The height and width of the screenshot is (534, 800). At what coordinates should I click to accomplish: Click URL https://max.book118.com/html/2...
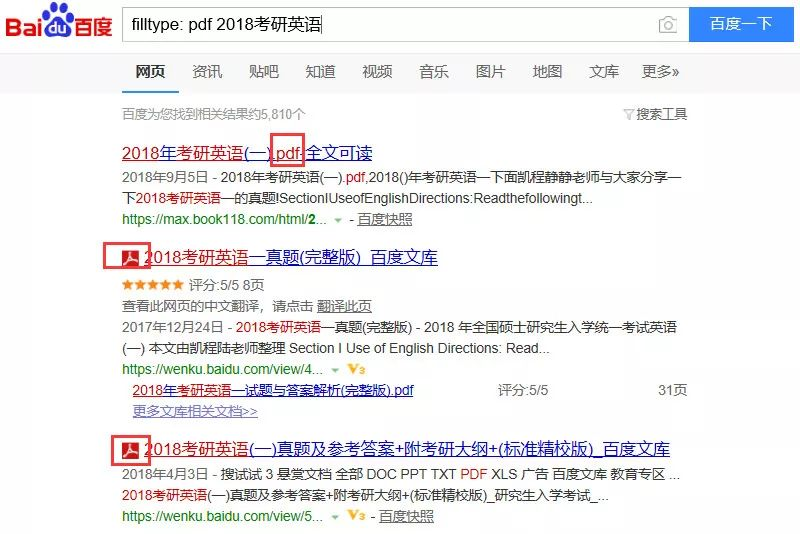click(x=224, y=219)
